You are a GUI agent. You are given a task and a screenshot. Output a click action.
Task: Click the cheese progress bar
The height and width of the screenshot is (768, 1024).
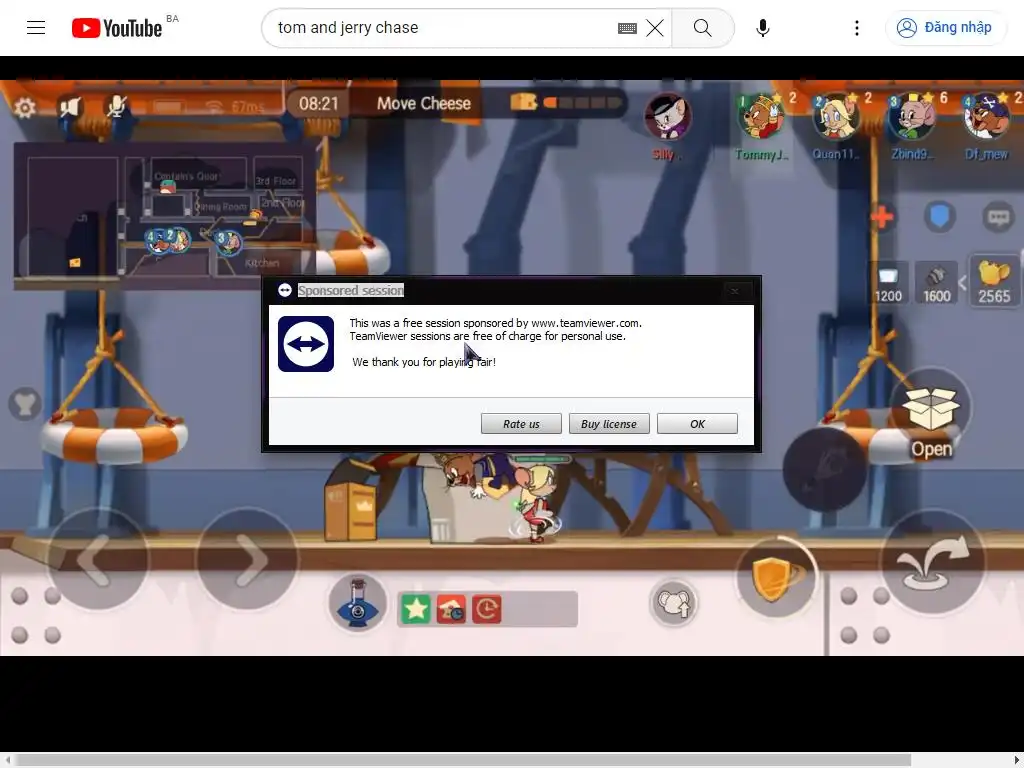click(x=583, y=103)
